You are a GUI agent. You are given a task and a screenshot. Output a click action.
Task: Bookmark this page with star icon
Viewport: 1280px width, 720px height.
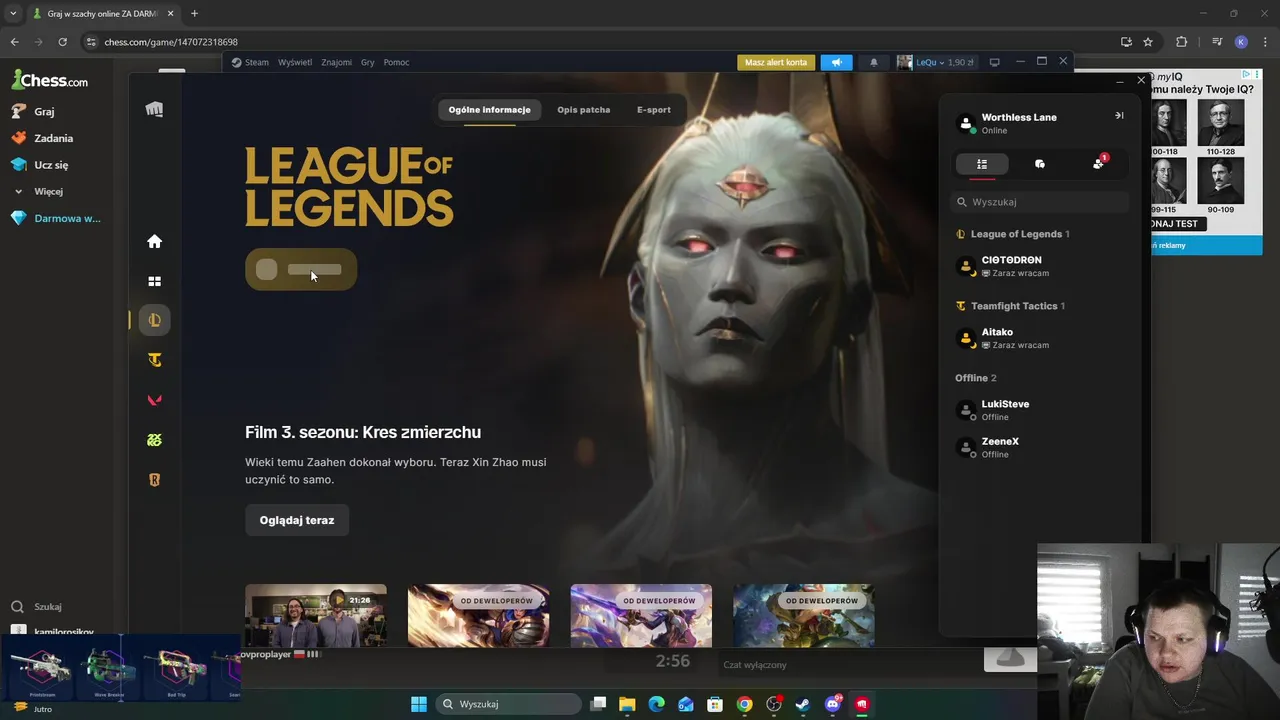point(1148,42)
